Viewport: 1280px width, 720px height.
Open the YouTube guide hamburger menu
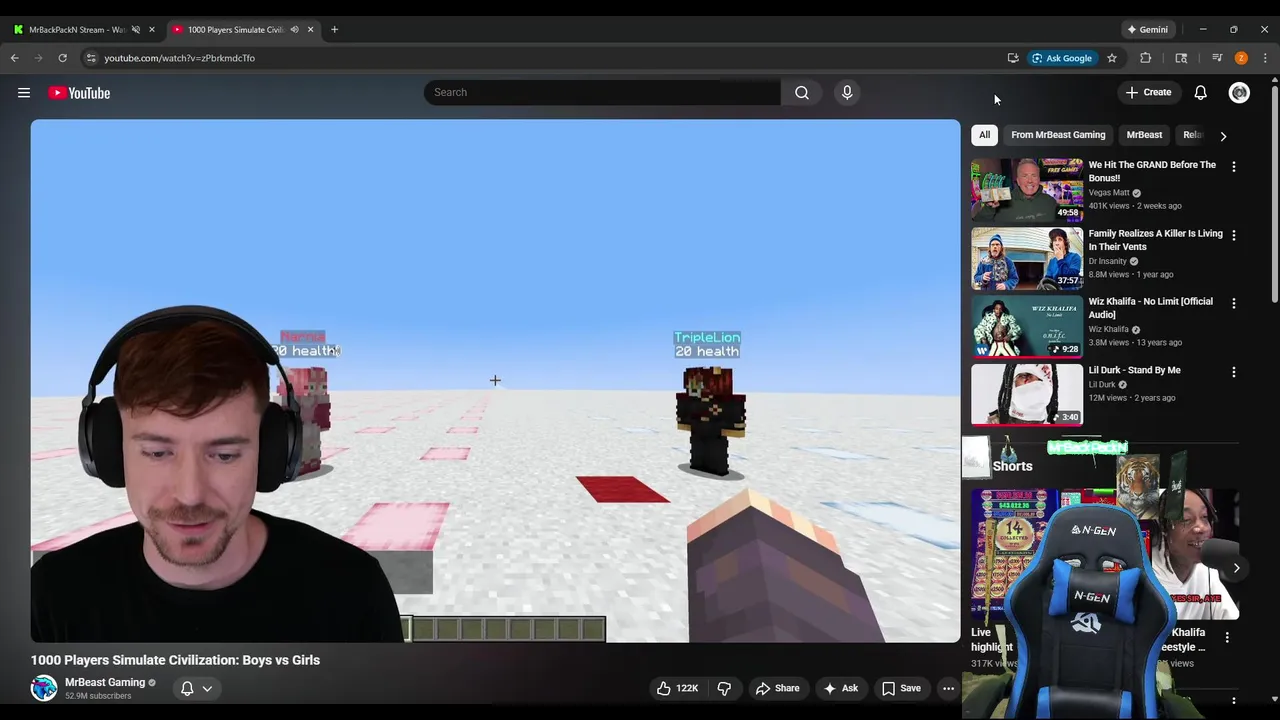(24, 93)
